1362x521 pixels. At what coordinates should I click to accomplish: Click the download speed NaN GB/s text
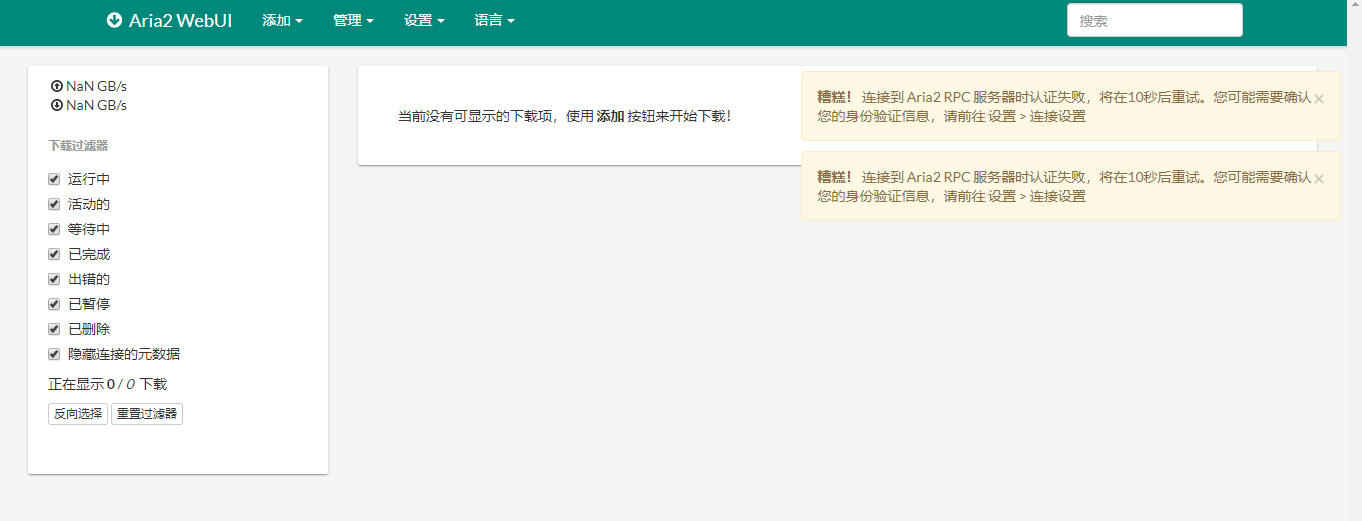pyautogui.click(x=96, y=105)
